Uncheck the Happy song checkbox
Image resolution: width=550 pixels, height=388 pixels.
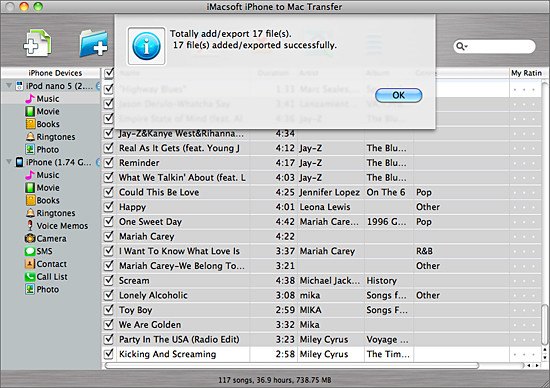(x=109, y=207)
